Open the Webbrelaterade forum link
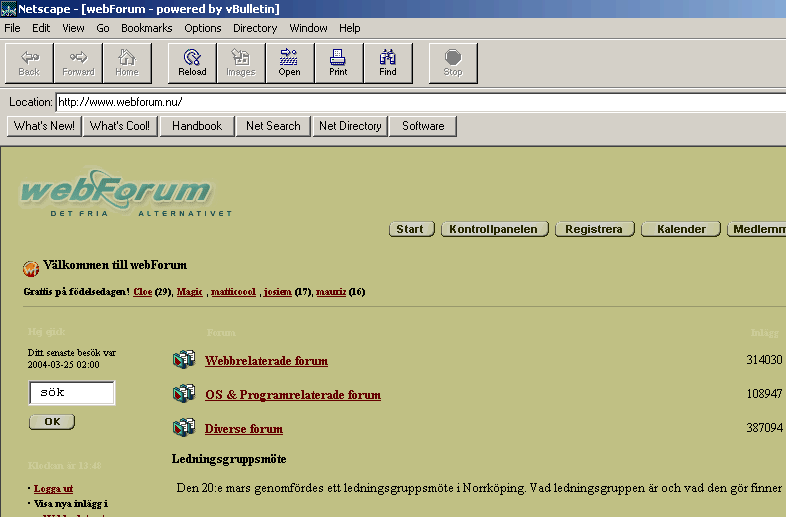 pos(266,361)
